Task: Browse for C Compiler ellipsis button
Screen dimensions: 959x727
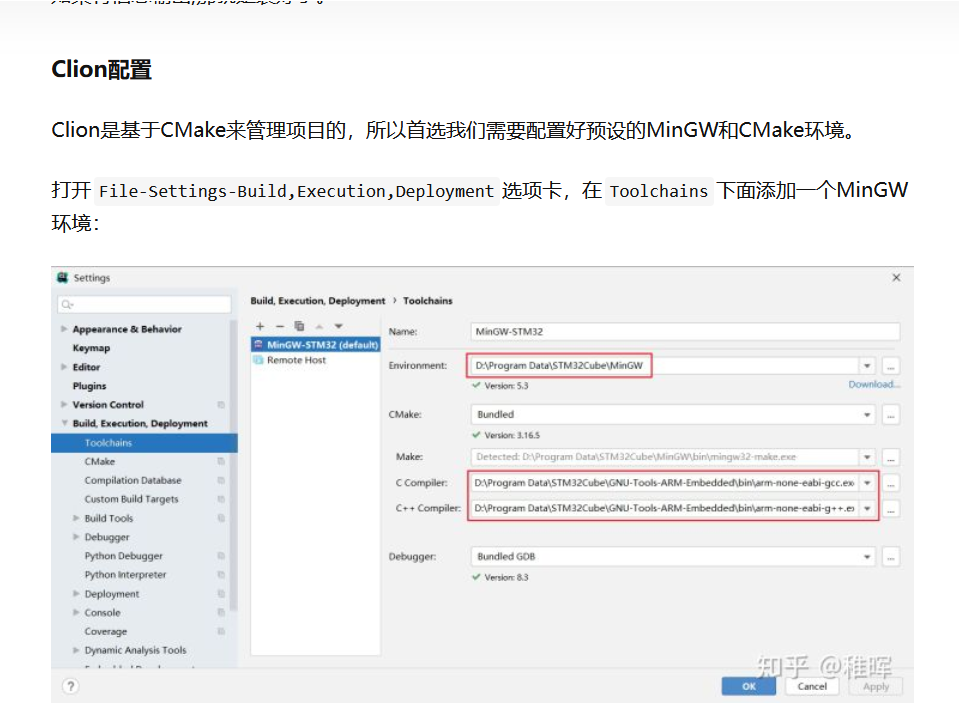Action: coord(890,483)
